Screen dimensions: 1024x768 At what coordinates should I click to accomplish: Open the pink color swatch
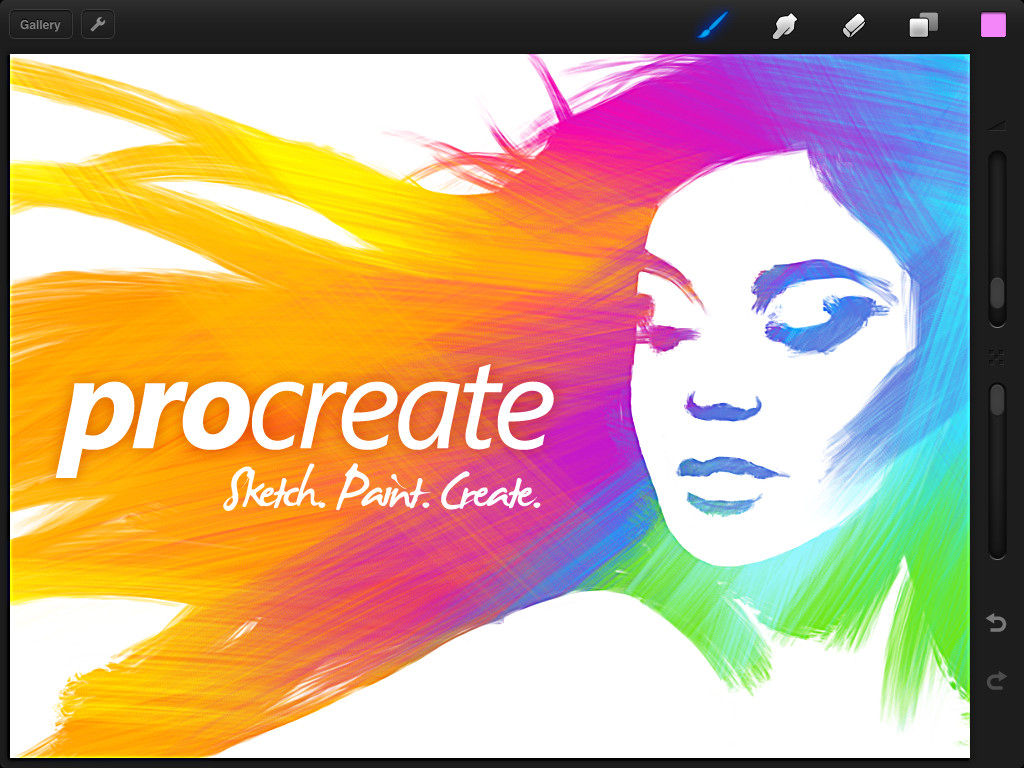[993, 25]
